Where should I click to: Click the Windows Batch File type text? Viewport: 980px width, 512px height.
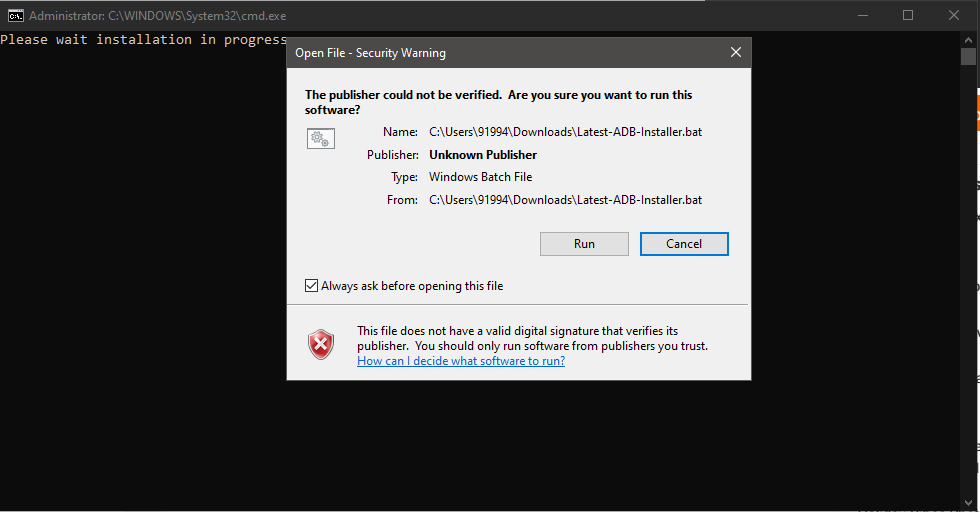point(480,177)
